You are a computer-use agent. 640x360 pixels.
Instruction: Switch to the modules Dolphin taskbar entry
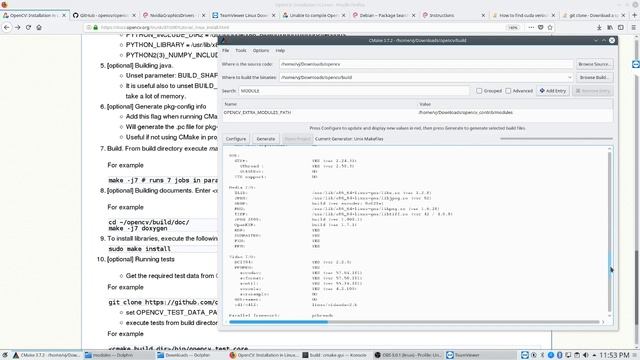[119, 355]
